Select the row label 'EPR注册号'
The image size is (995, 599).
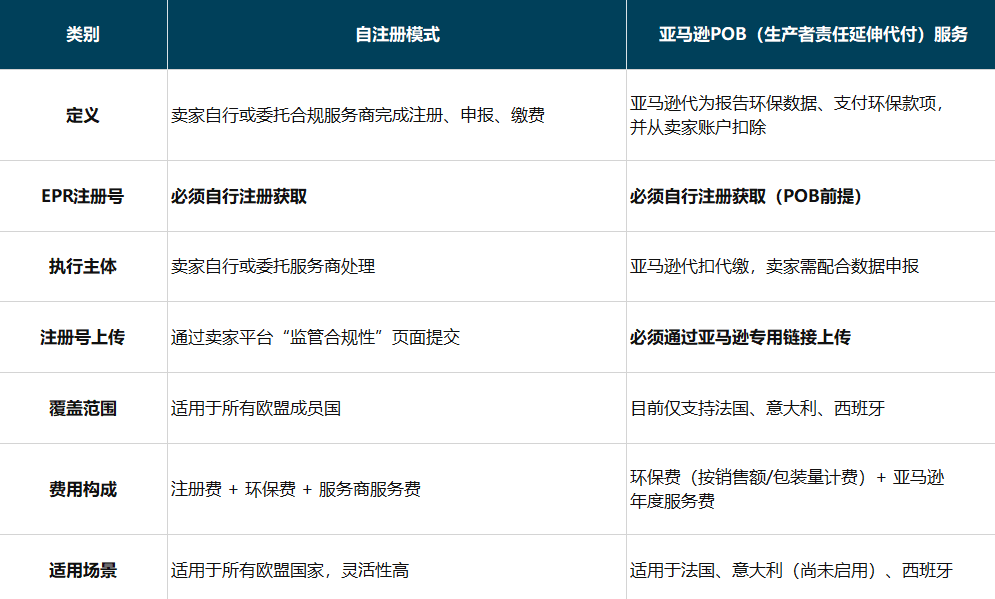tap(83, 196)
